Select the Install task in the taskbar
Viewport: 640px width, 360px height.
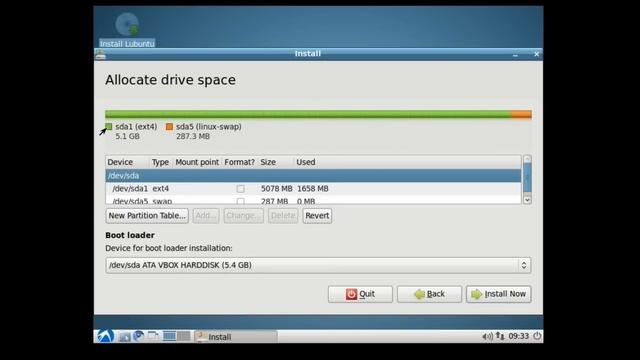point(236,336)
